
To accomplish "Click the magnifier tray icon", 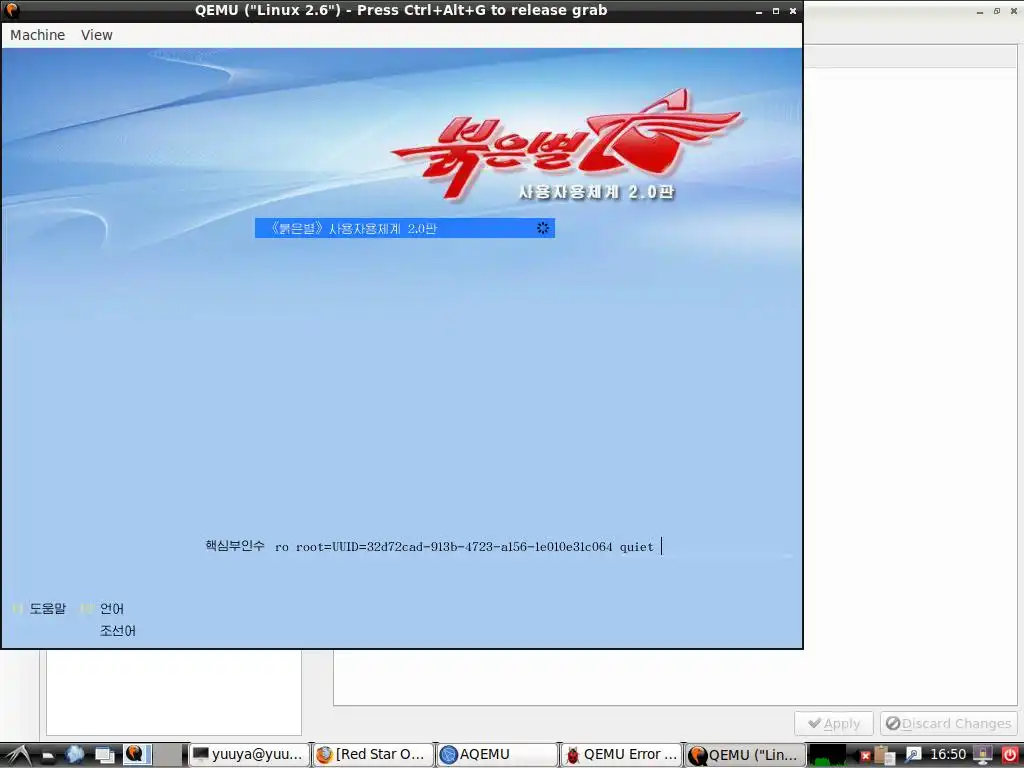I will point(912,756).
